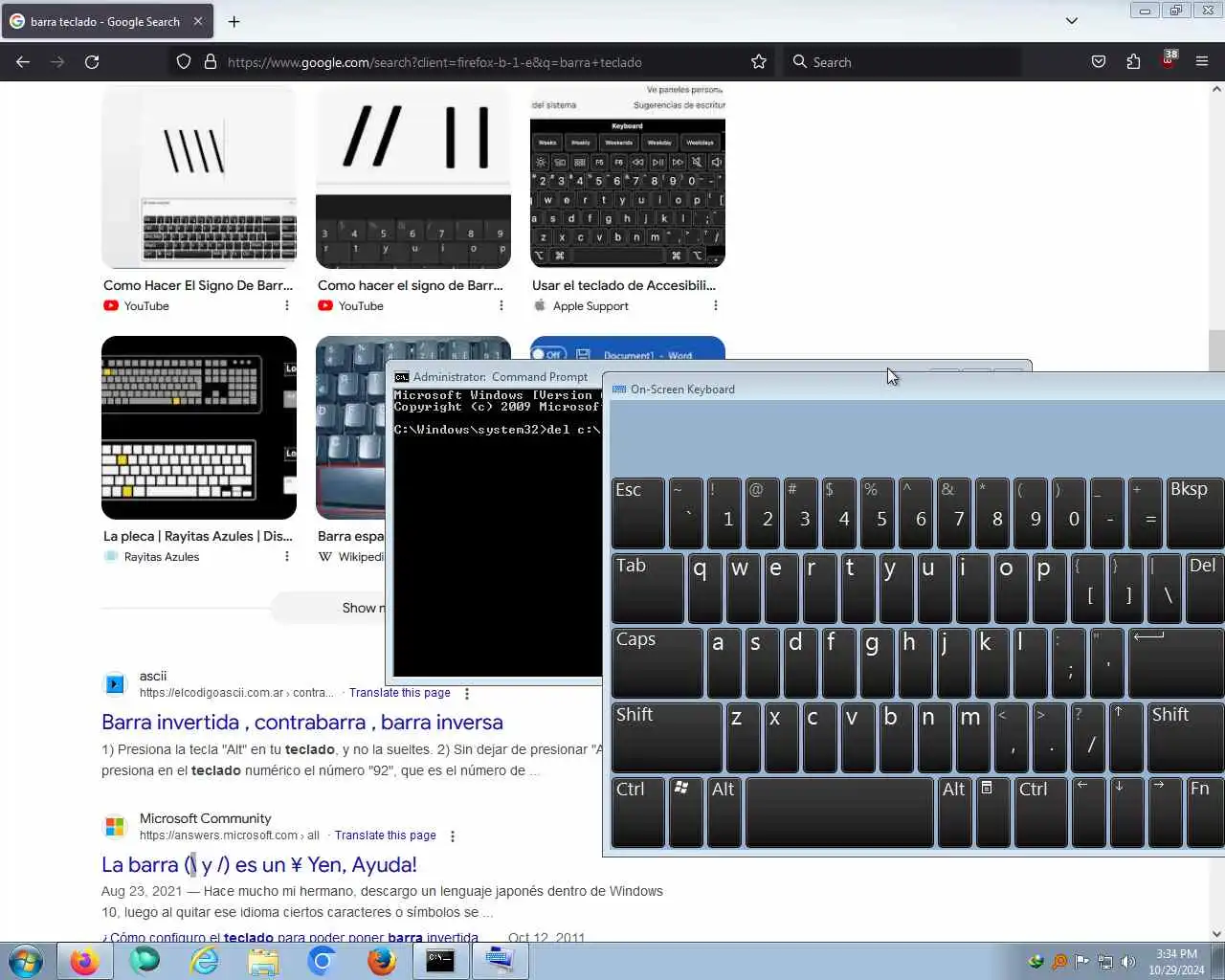Open options menu for ascii search result

pos(467,693)
